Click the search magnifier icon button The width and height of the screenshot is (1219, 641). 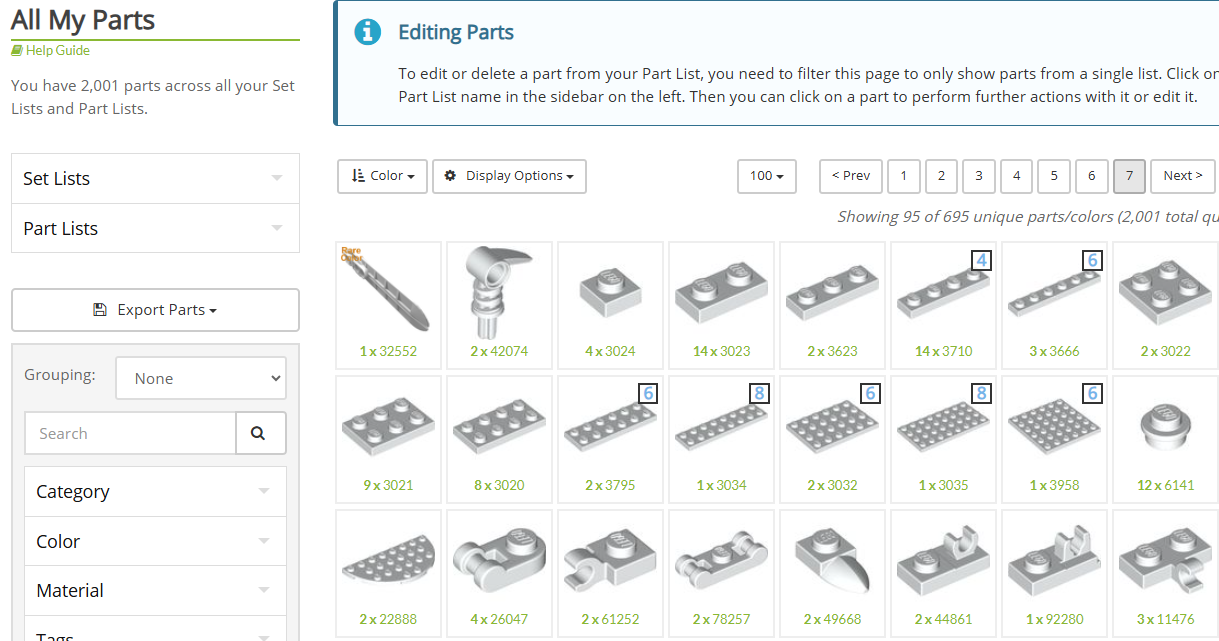coord(260,433)
